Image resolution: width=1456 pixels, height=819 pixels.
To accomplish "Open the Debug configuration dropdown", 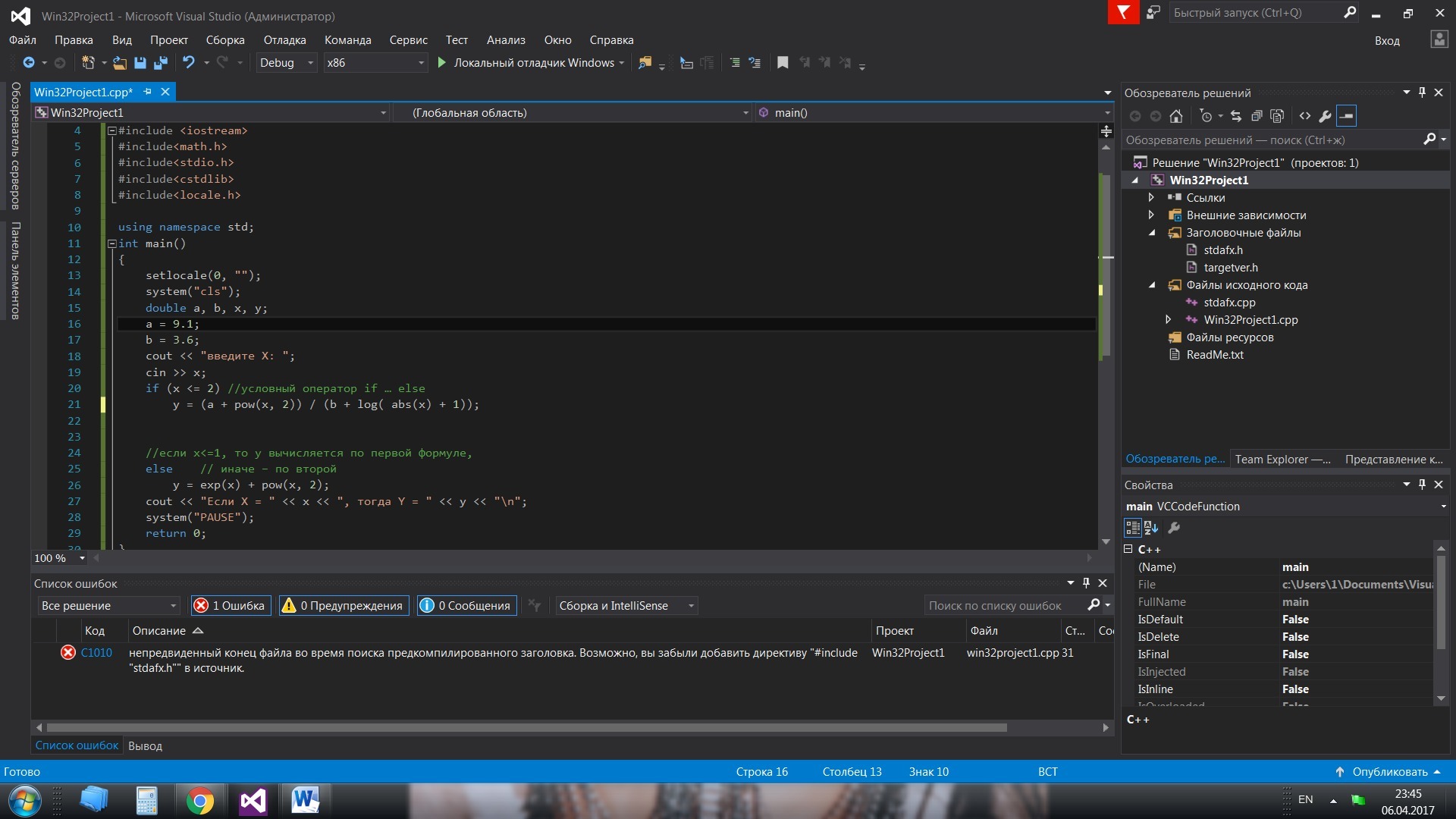I will click(x=287, y=63).
